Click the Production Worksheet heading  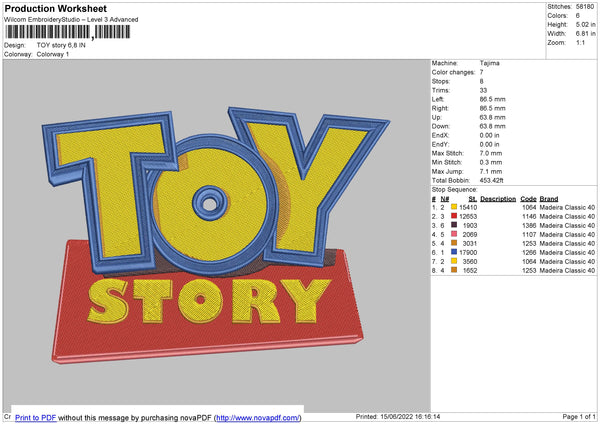(x=55, y=8)
